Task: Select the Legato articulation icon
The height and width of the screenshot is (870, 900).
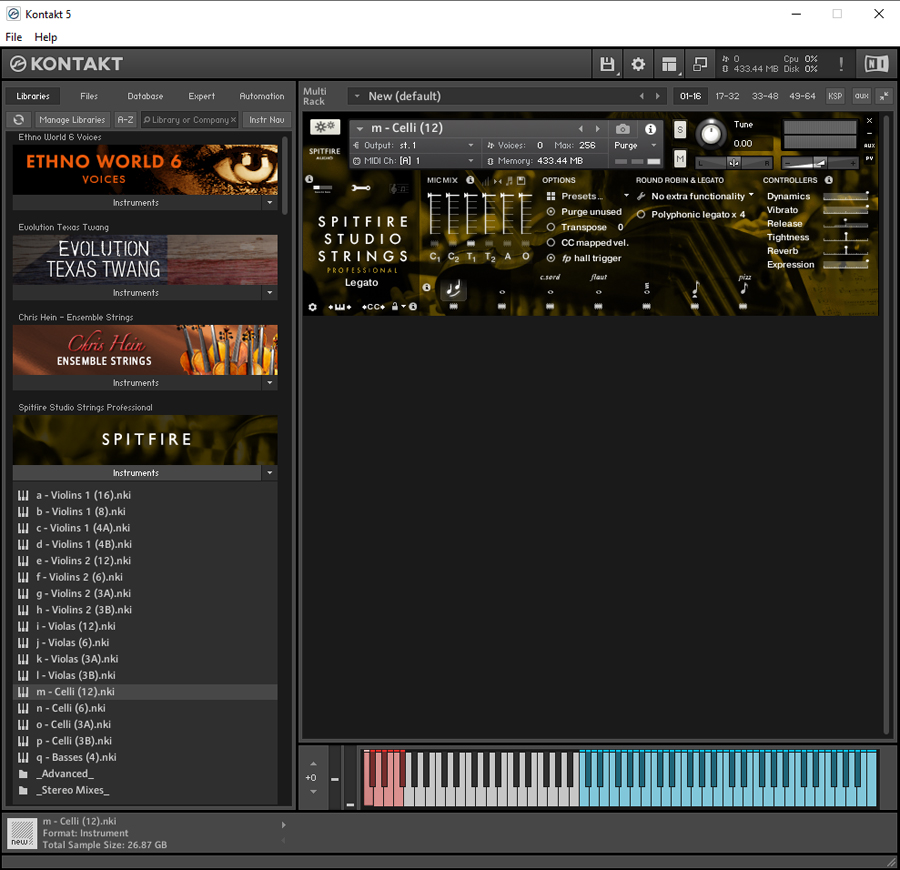Action: [453, 289]
